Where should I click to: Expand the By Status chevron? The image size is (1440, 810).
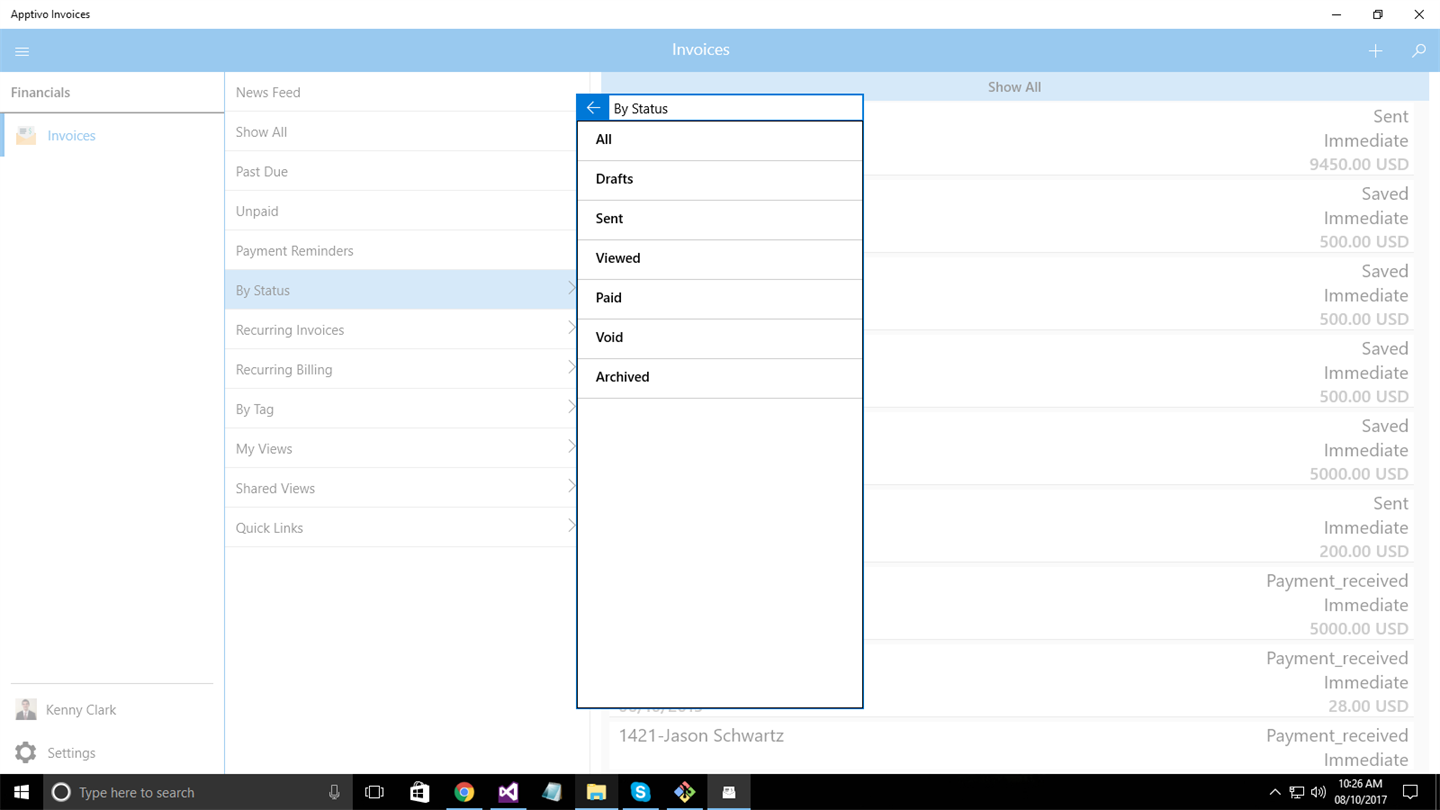[x=572, y=289]
